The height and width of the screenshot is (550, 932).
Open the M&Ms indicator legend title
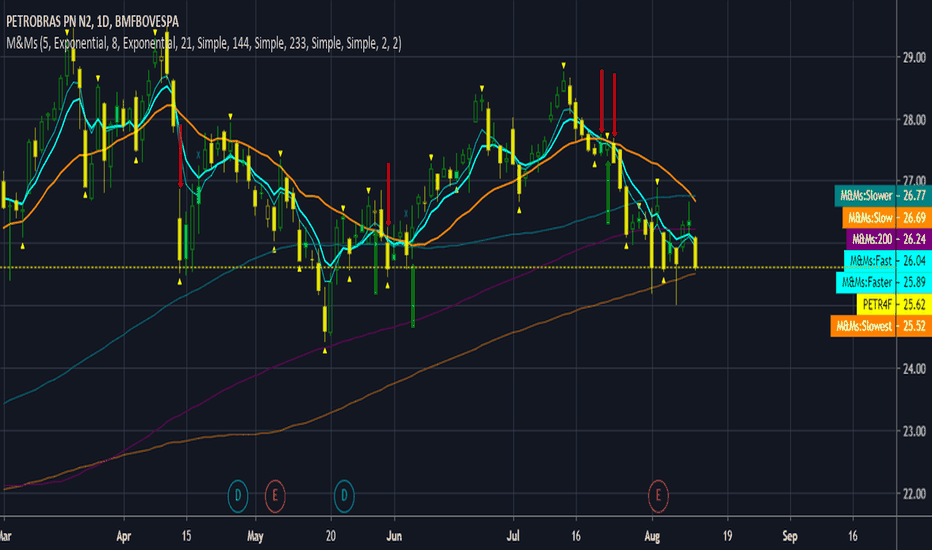point(204,43)
